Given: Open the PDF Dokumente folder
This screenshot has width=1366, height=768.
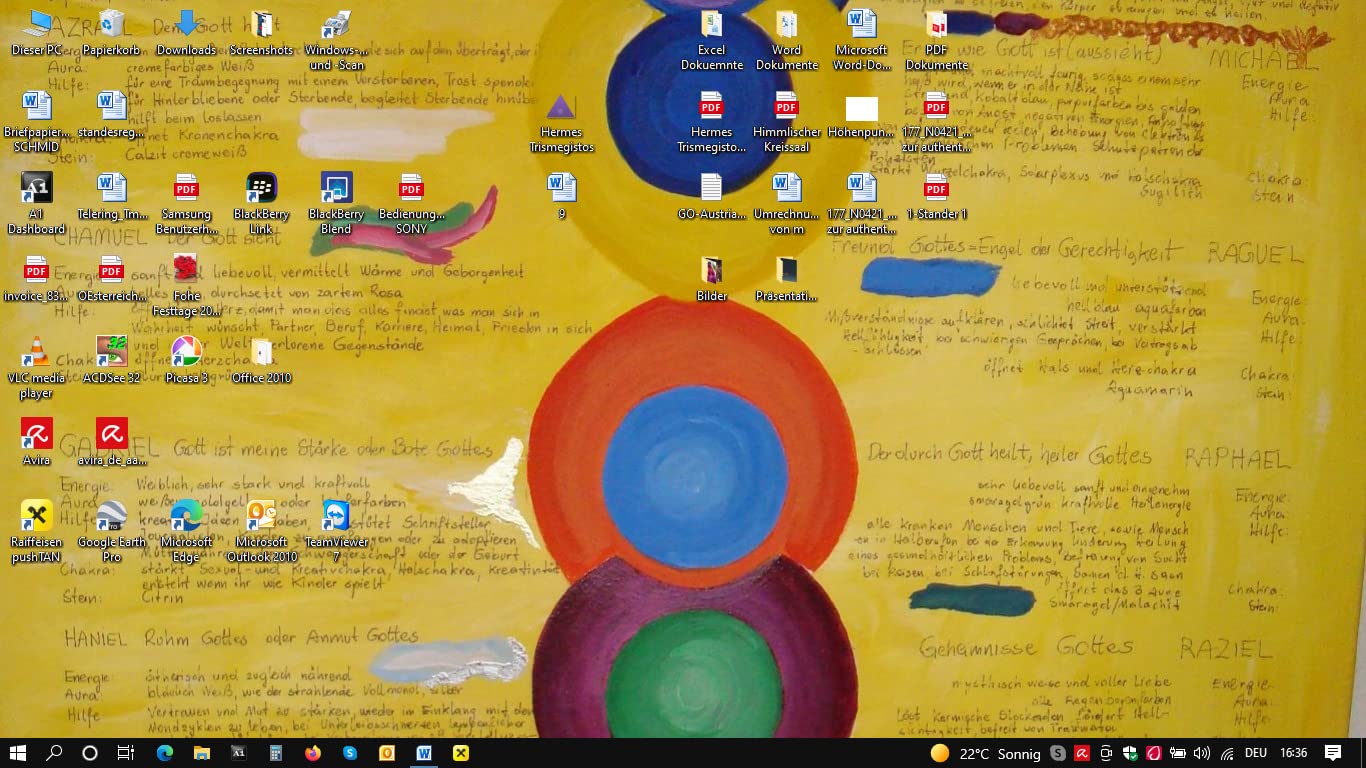Looking at the screenshot, I should (936, 40).
